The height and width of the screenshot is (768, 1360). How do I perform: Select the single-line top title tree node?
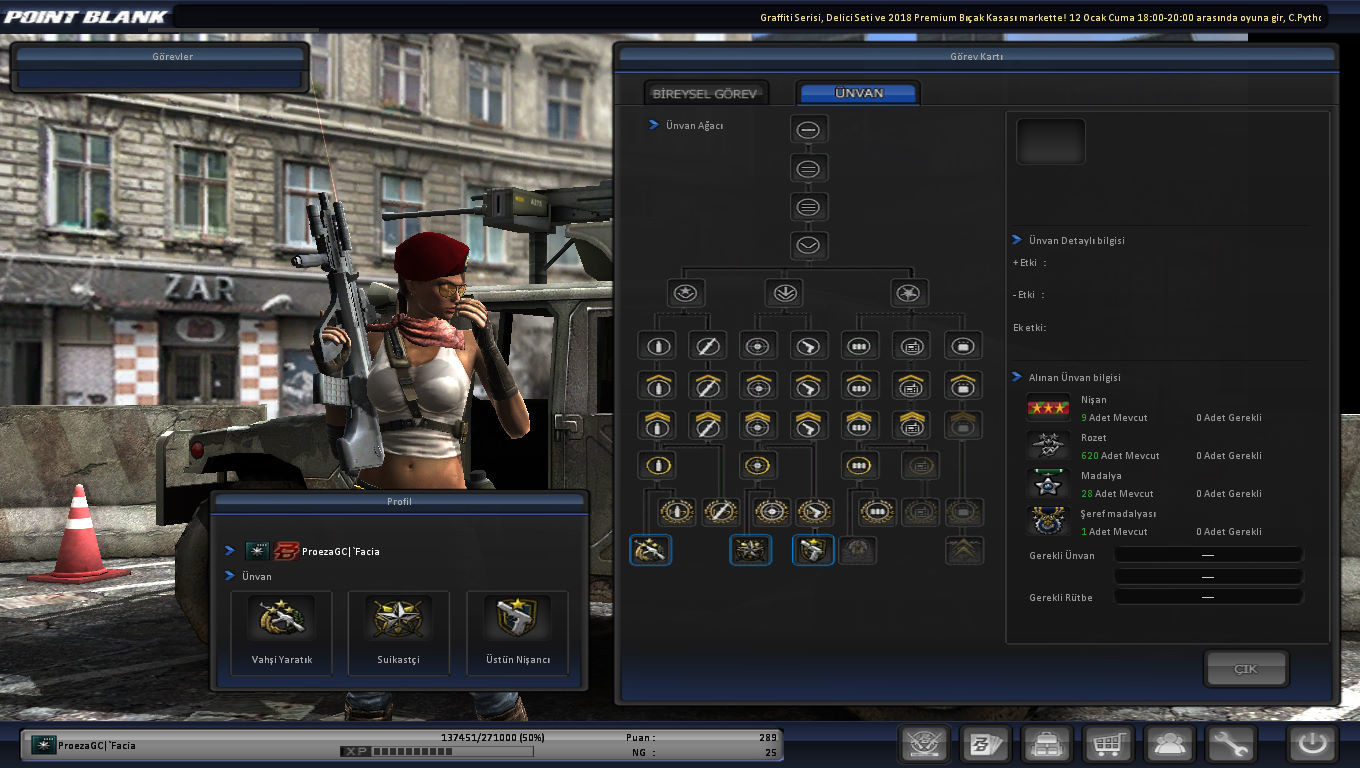[x=809, y=129]
